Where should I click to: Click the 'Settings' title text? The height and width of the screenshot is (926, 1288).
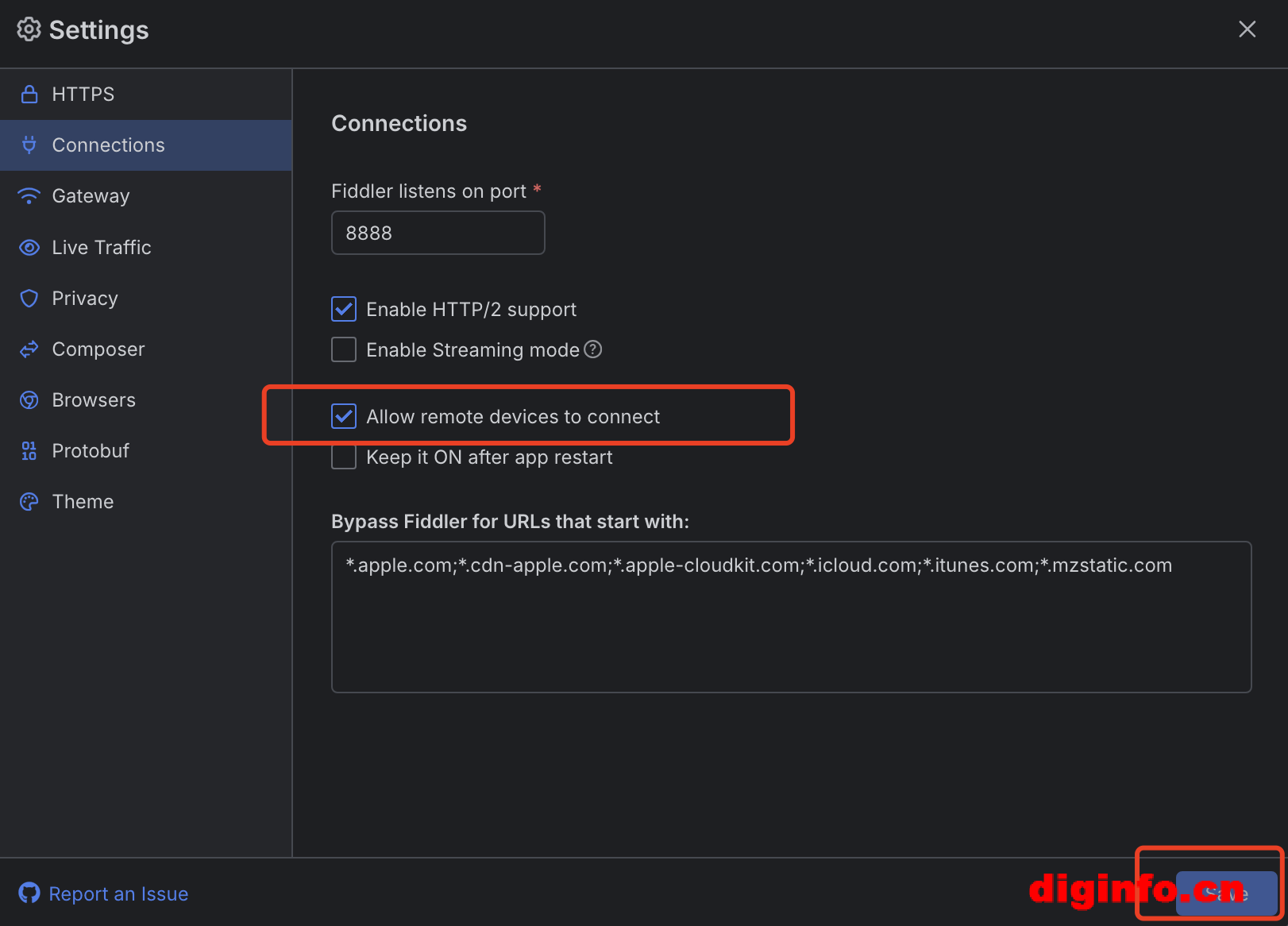99,30
